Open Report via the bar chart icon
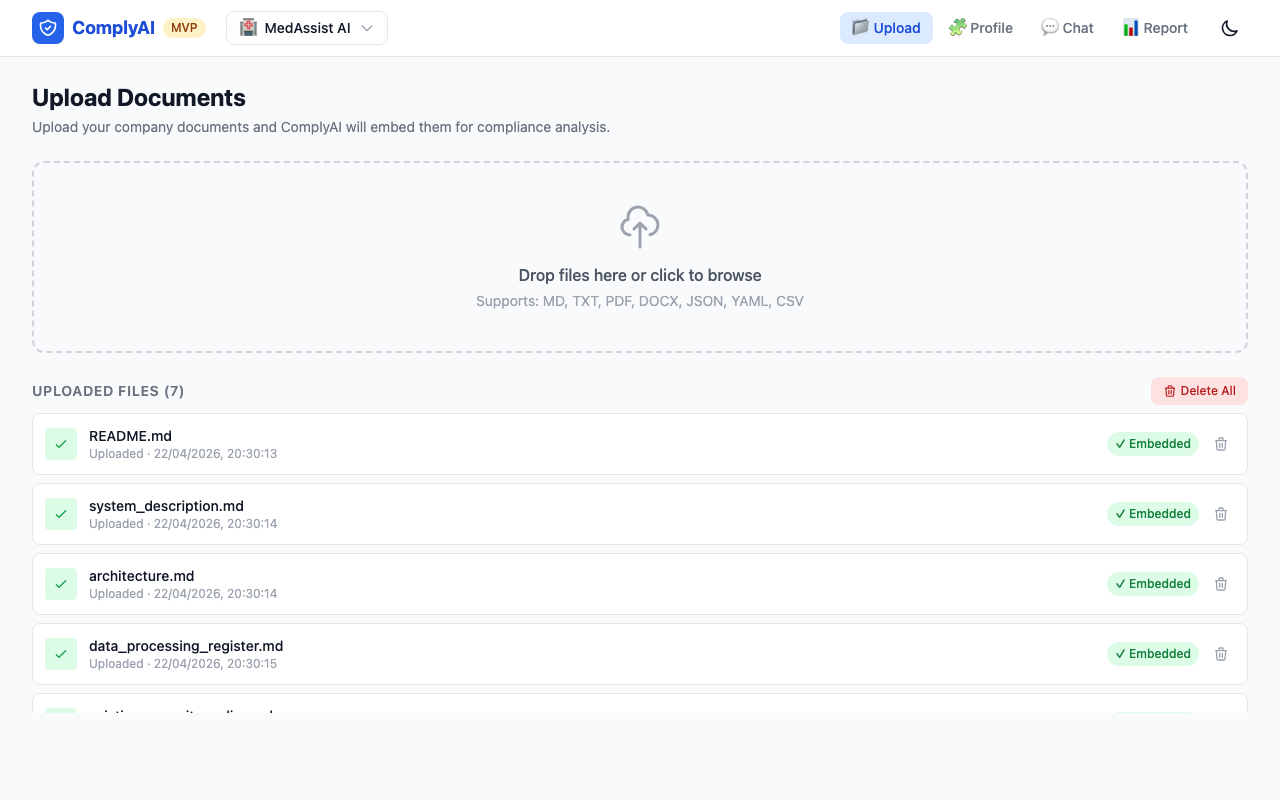The image size is (1280, 800). point(1155,28)
